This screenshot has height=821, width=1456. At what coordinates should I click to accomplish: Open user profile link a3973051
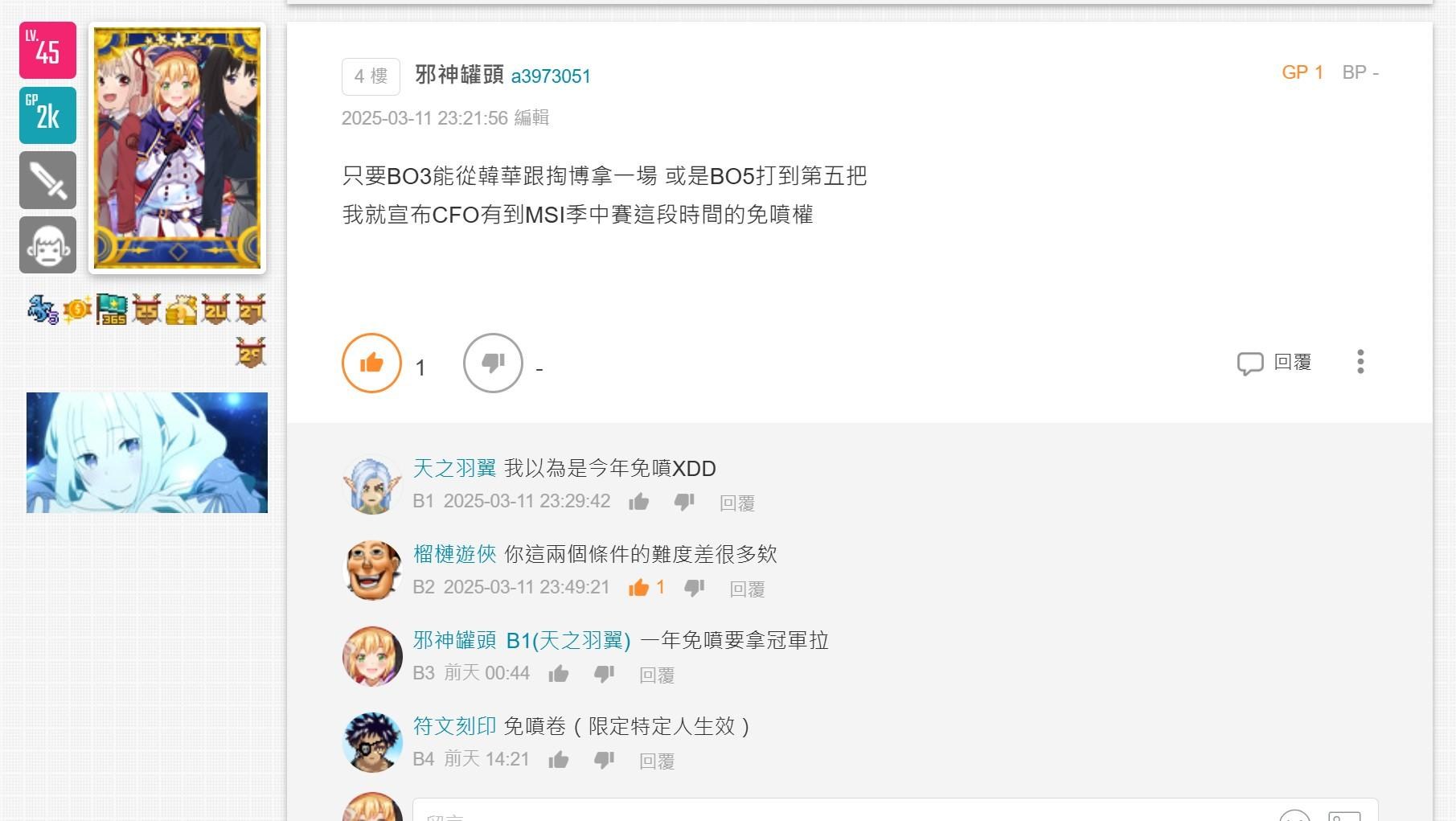click(x=551, y=76)
